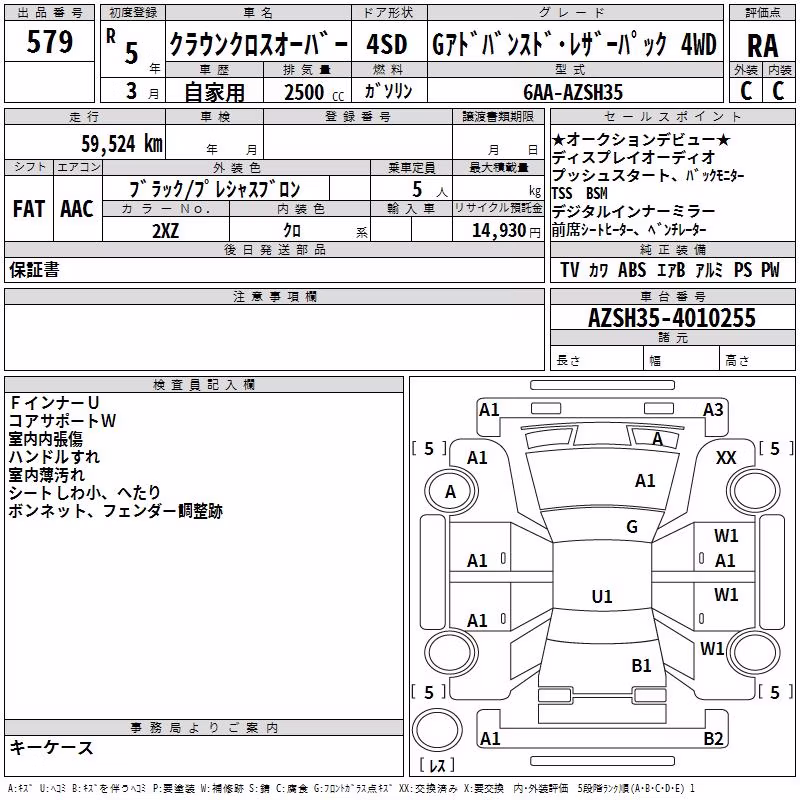The height and width of the screenshot is (800, 800).
Task: Click the デジタルインナーミラー line
Action: click(633, 211)
